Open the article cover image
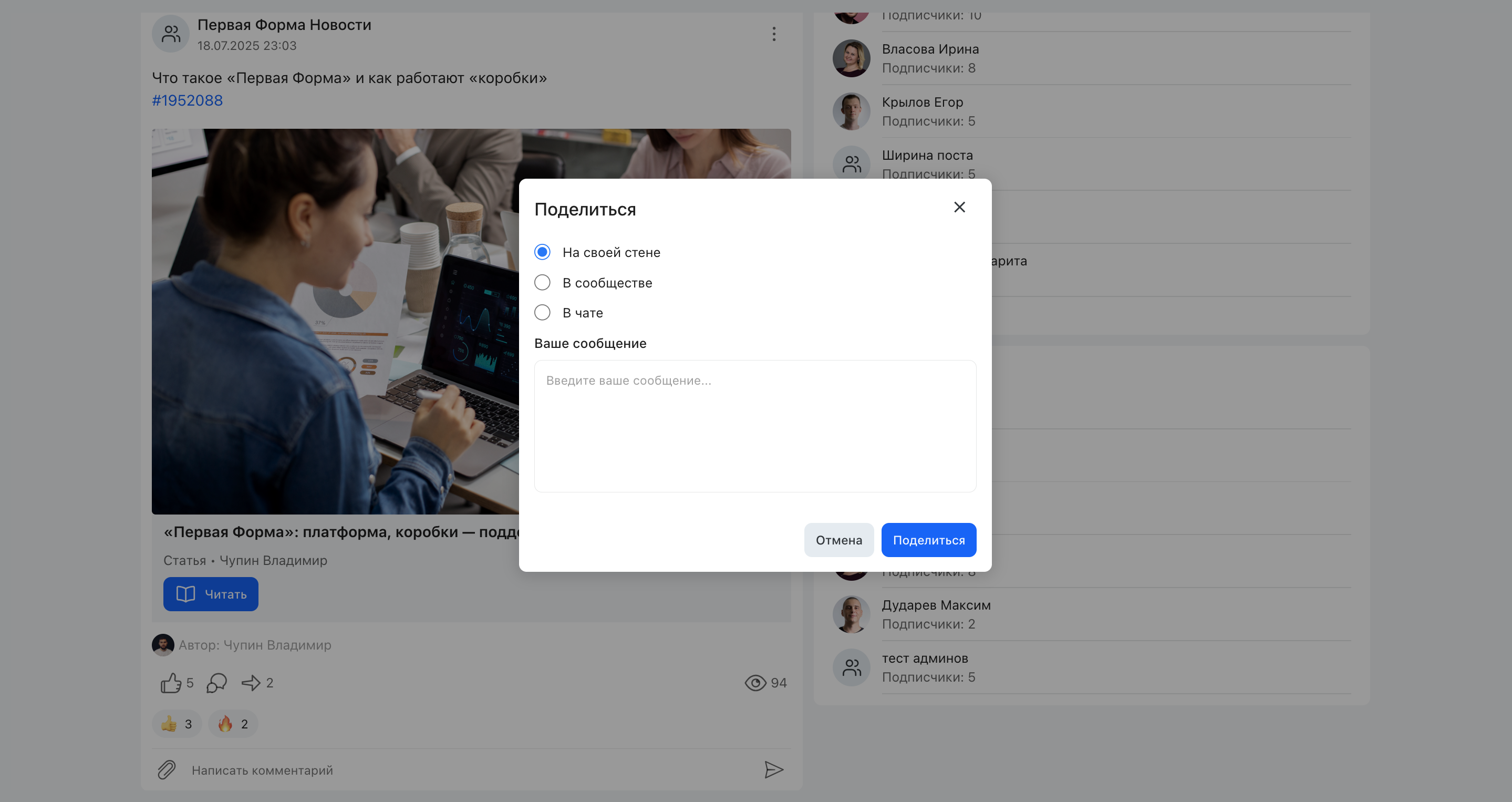1512x802 pixels. (x=335, y=321)
